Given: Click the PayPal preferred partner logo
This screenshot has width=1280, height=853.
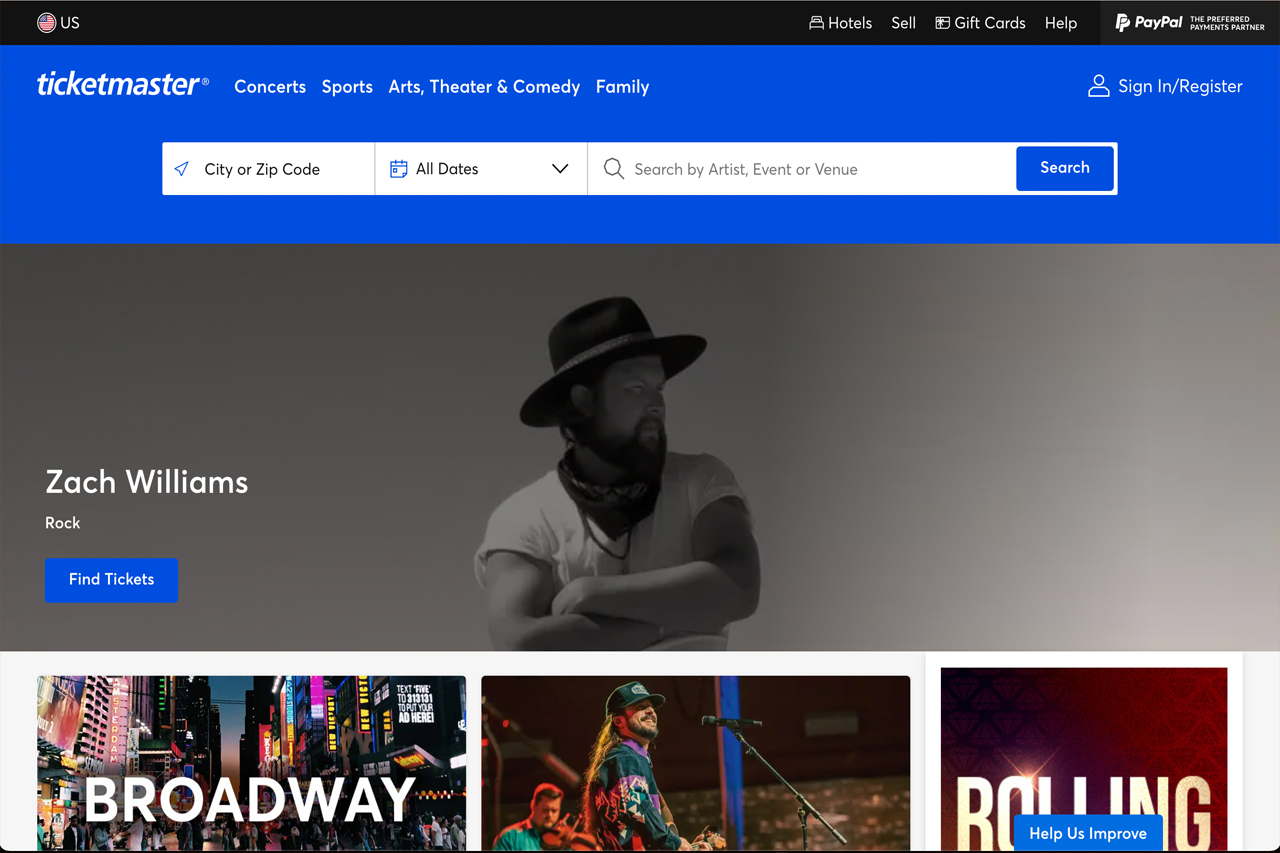Looking at the screenshot, I should click(x=1189, y=23).
